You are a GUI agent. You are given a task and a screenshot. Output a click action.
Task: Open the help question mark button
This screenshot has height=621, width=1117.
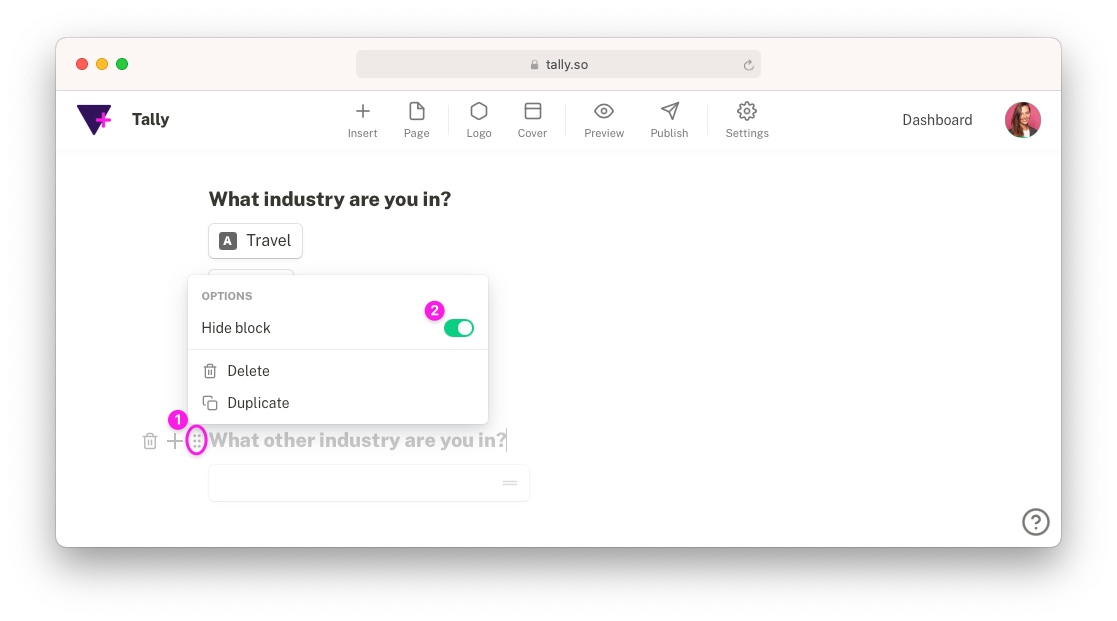1036,522
